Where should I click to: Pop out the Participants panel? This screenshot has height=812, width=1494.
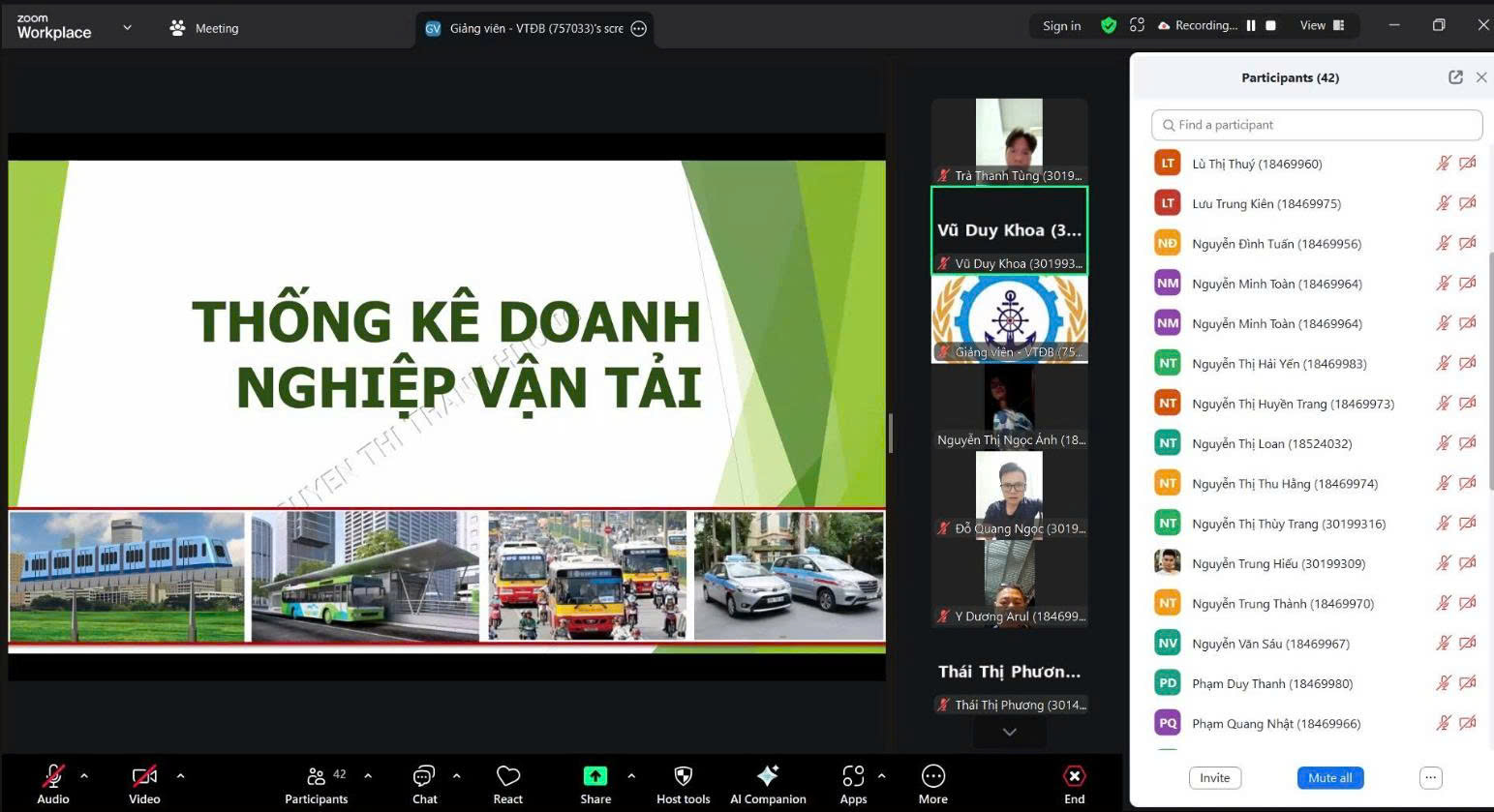1455,77
